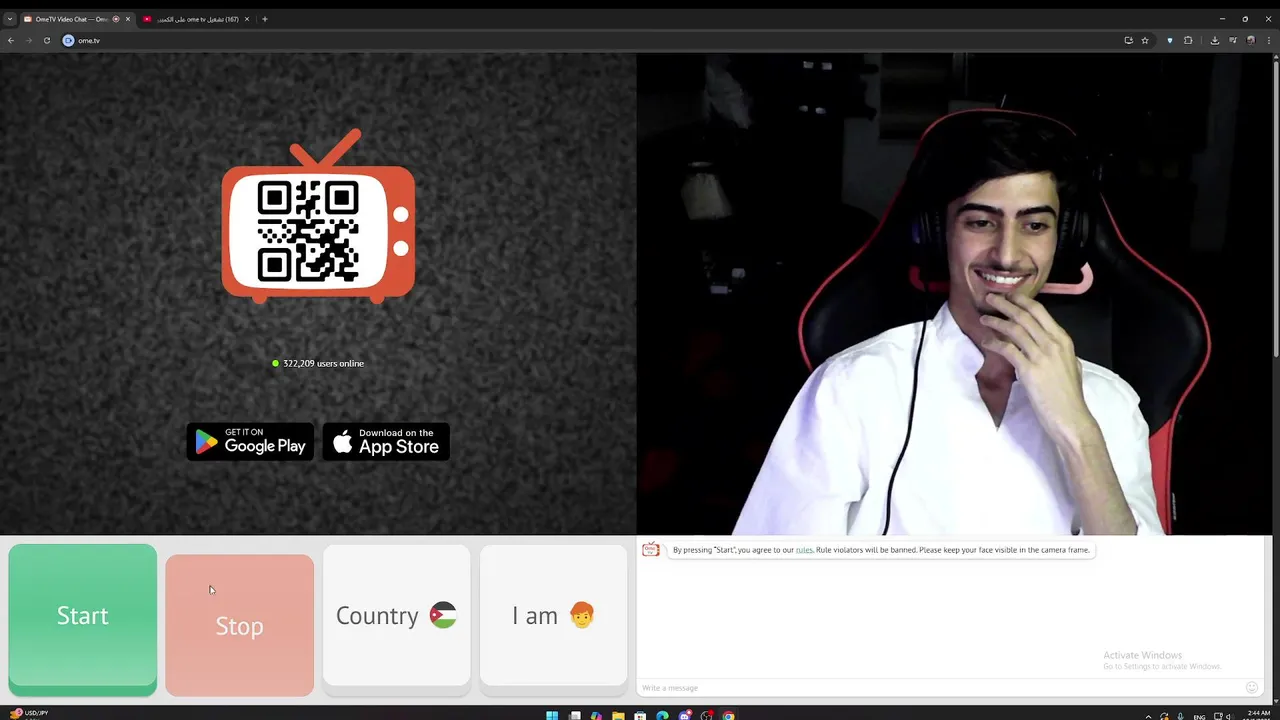Viewport: 1280px width, 720px height.
Task: Open the browser downloads panel
Action: point(1214,40)
